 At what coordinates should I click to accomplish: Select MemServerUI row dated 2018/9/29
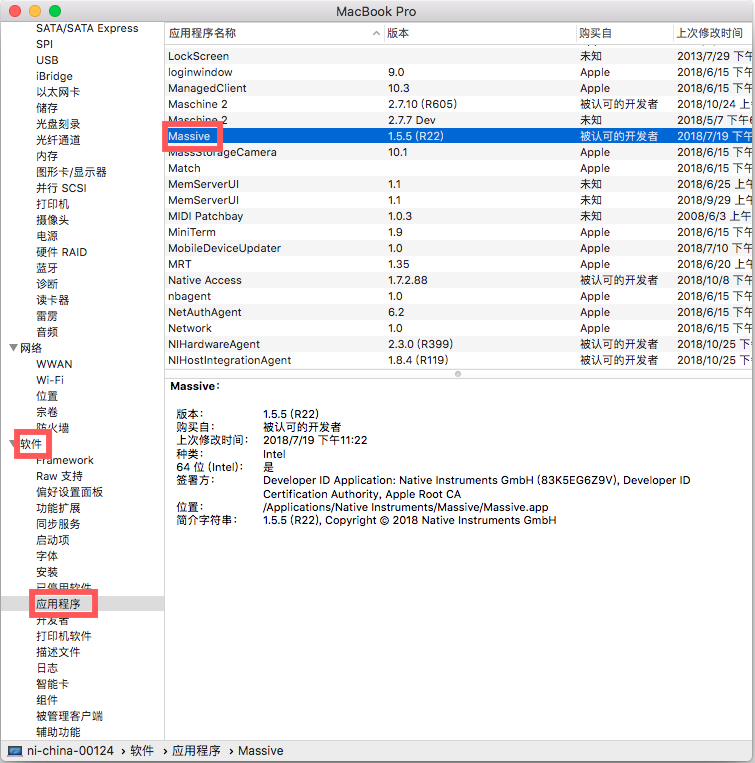(x=458, y=200)
